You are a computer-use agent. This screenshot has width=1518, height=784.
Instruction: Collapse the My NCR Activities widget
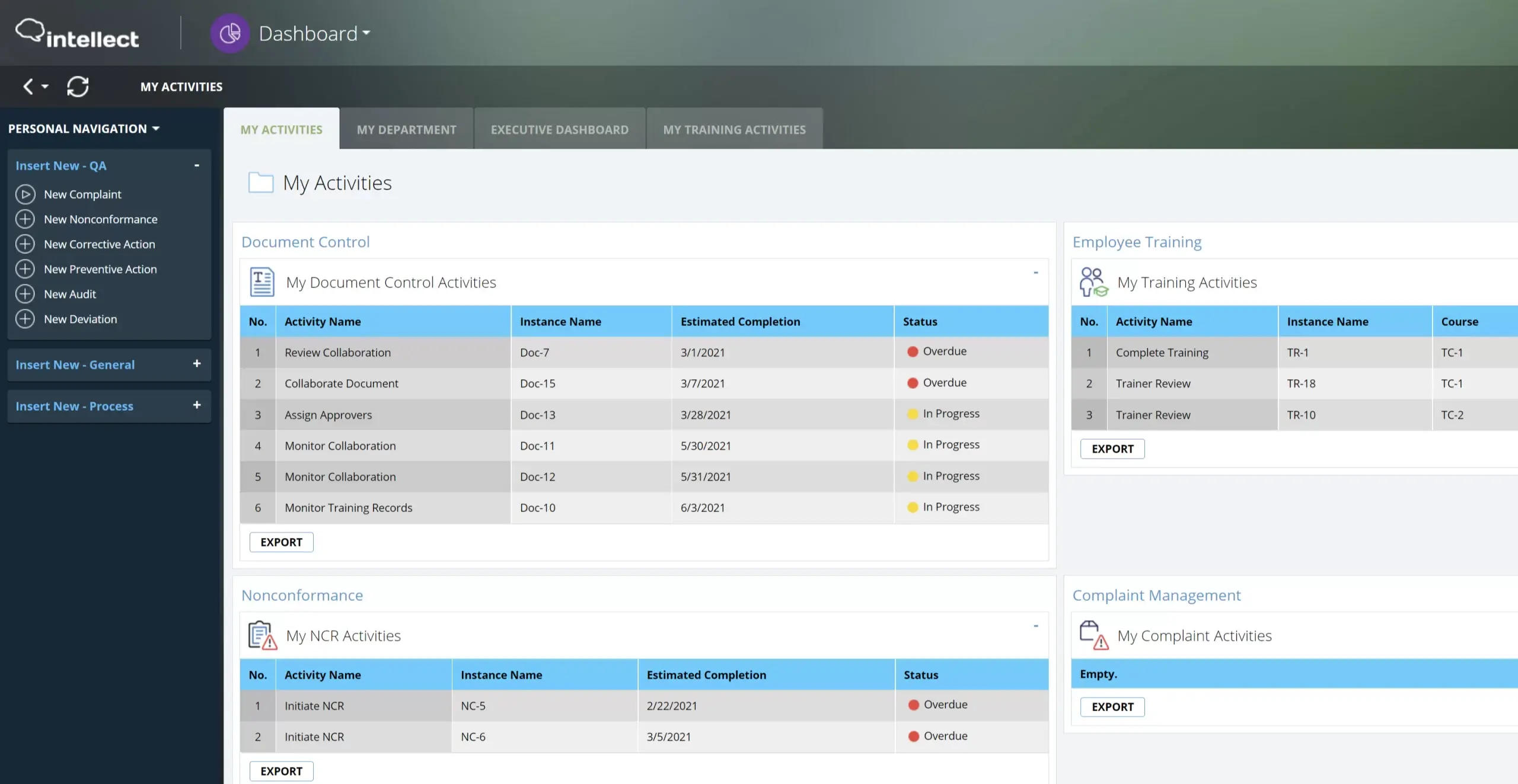(x=1036, y=625)
